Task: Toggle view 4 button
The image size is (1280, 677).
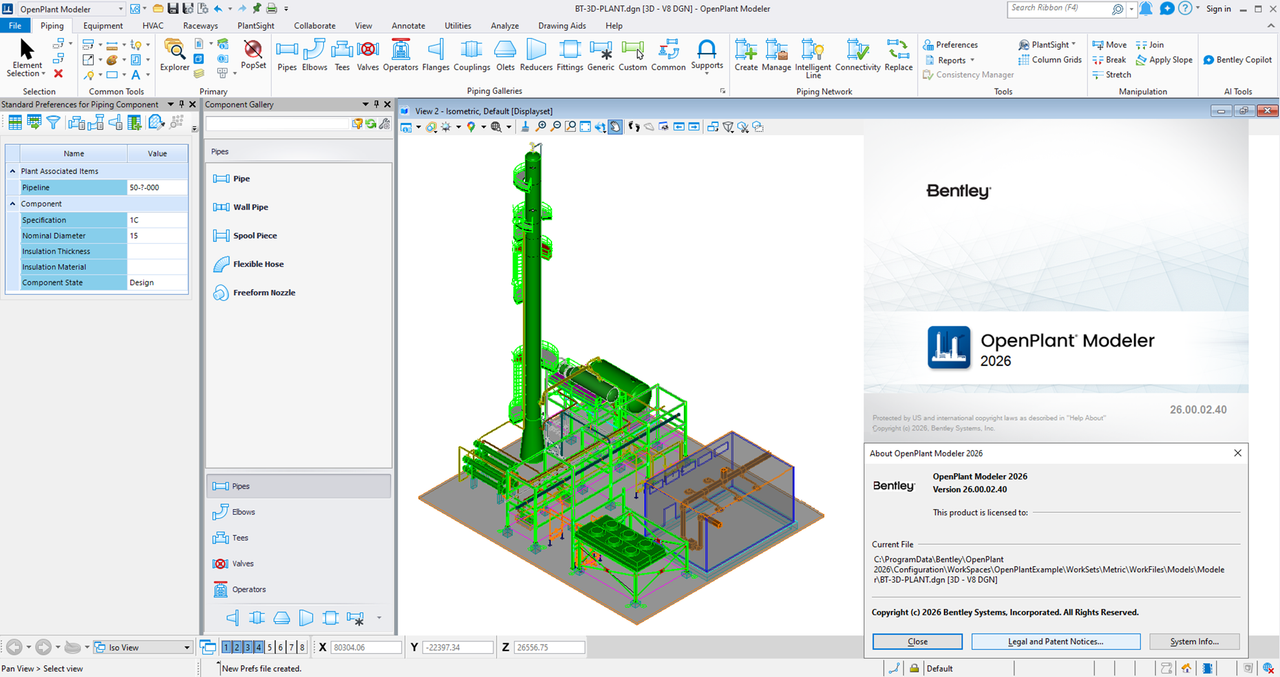Action: click(259, 647)
